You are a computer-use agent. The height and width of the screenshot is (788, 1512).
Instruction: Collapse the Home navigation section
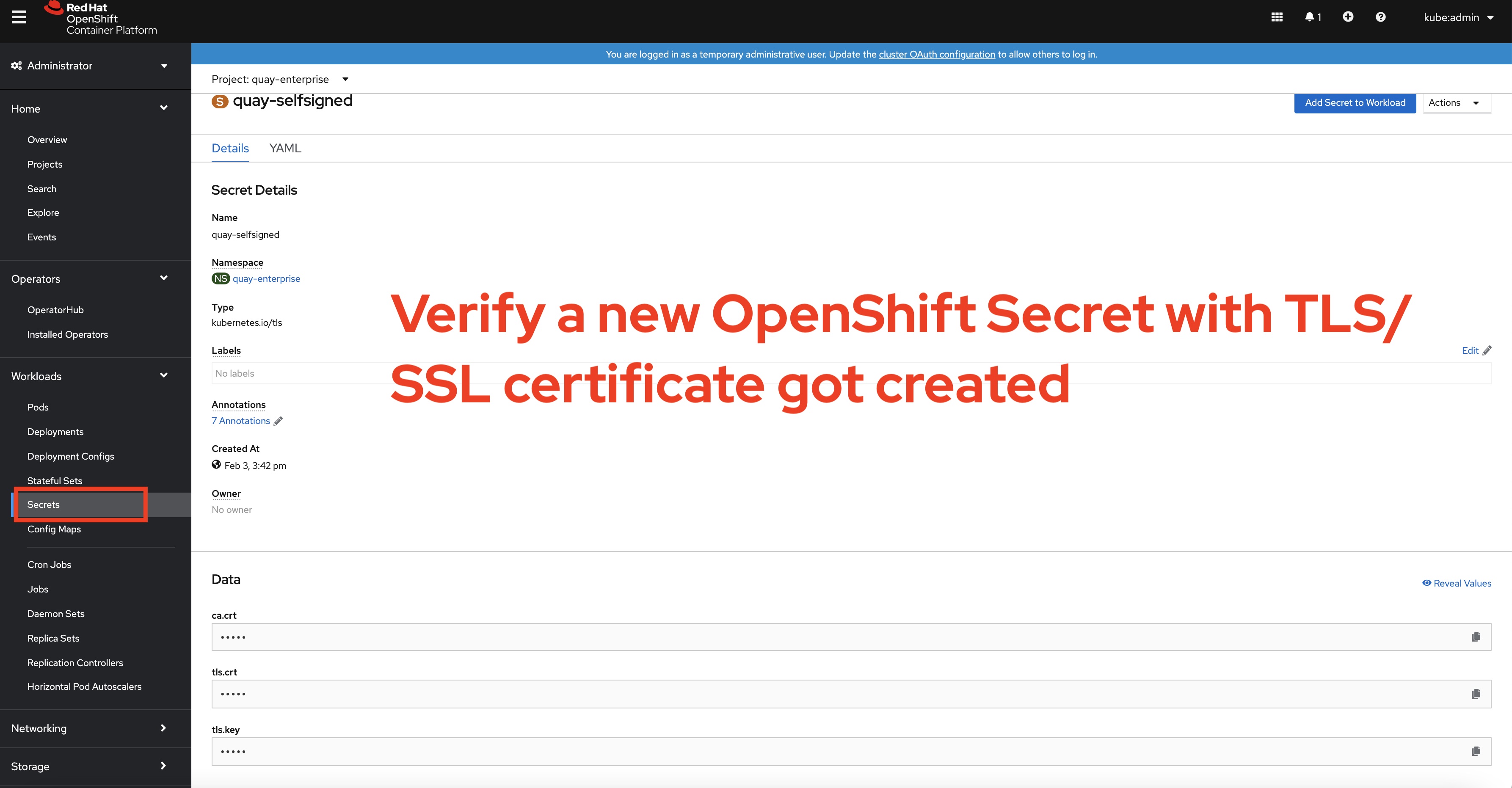(89, 108)
